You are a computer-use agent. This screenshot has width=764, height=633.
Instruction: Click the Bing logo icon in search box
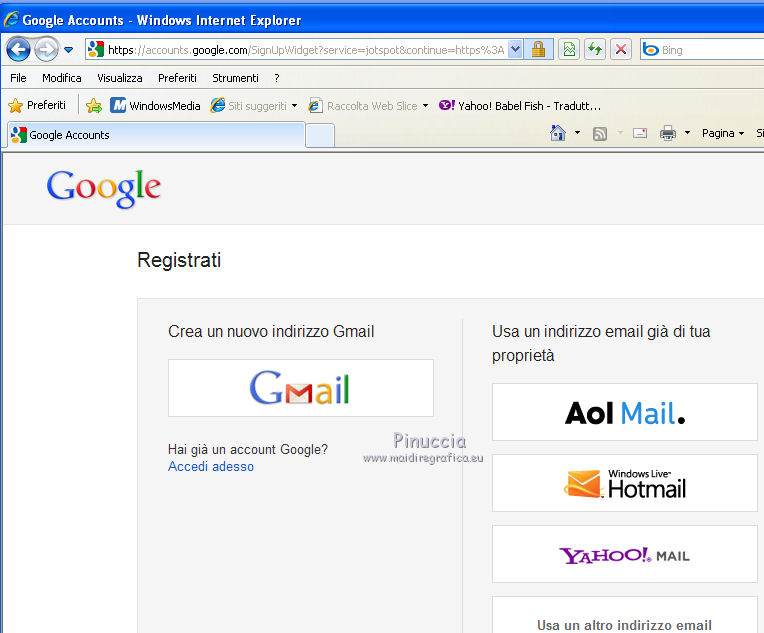pyautogui.click(x=650, y=50)
